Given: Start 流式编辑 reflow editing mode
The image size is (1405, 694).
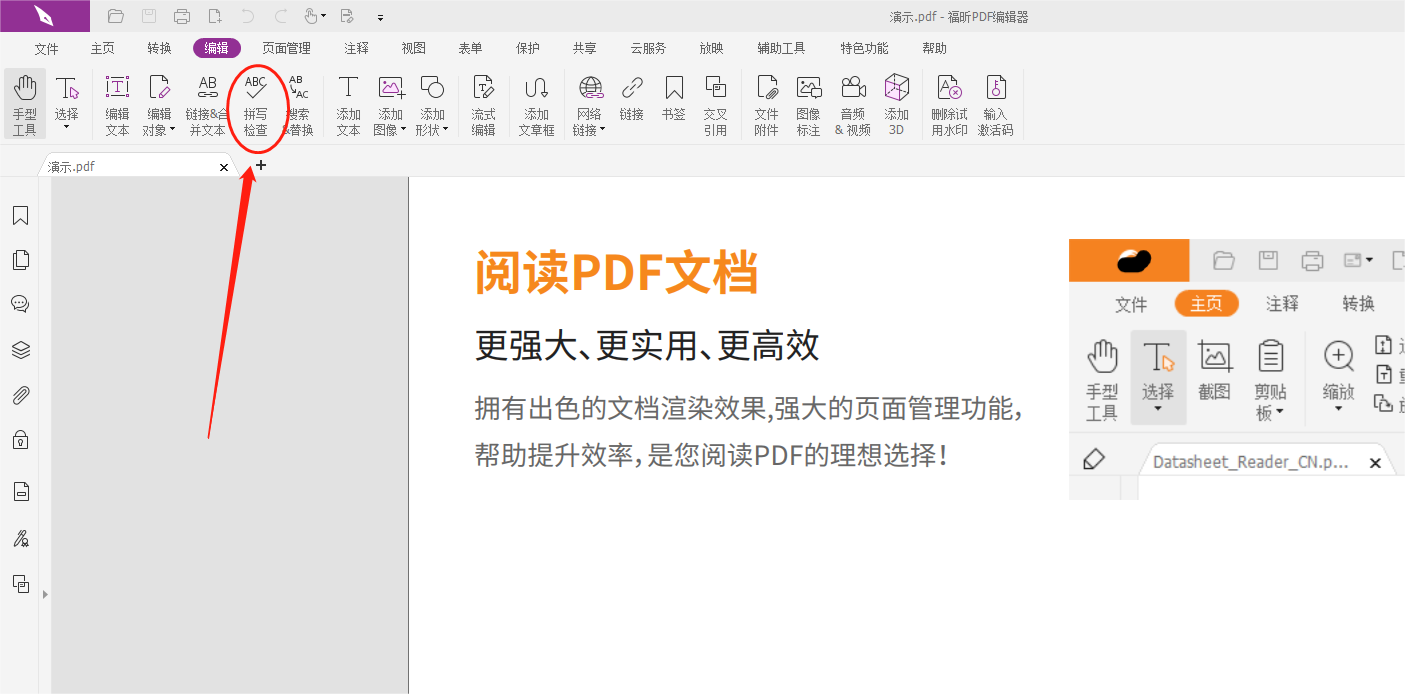Looking at the screenshot, I should [x=483, y=103].
